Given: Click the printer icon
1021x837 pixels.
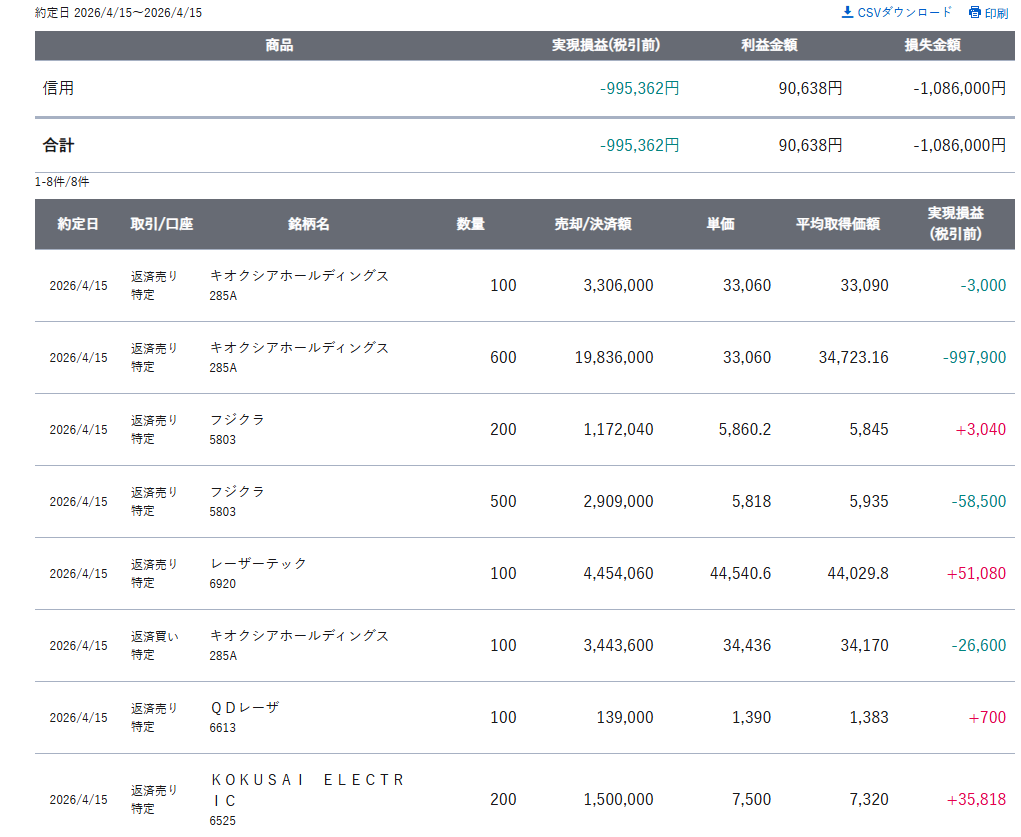Looking at the screenshot, I should tap(975, 13).
